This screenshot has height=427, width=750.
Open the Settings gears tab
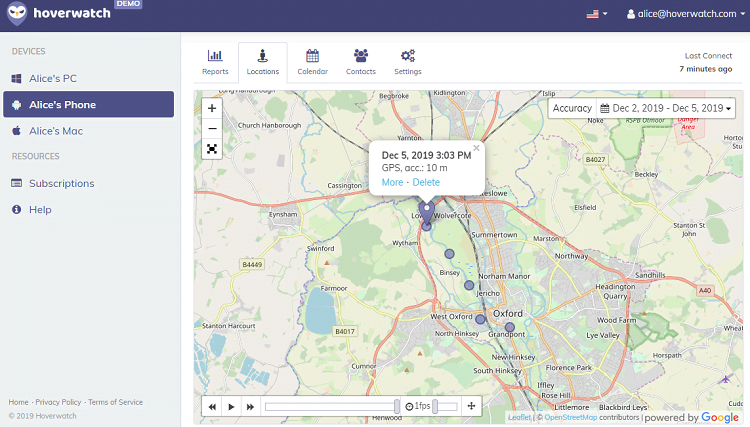[x=408, y=62]
